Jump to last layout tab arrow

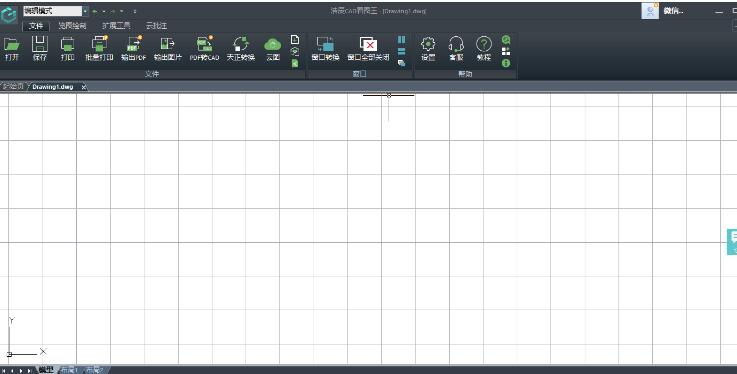tap(29, 371)
